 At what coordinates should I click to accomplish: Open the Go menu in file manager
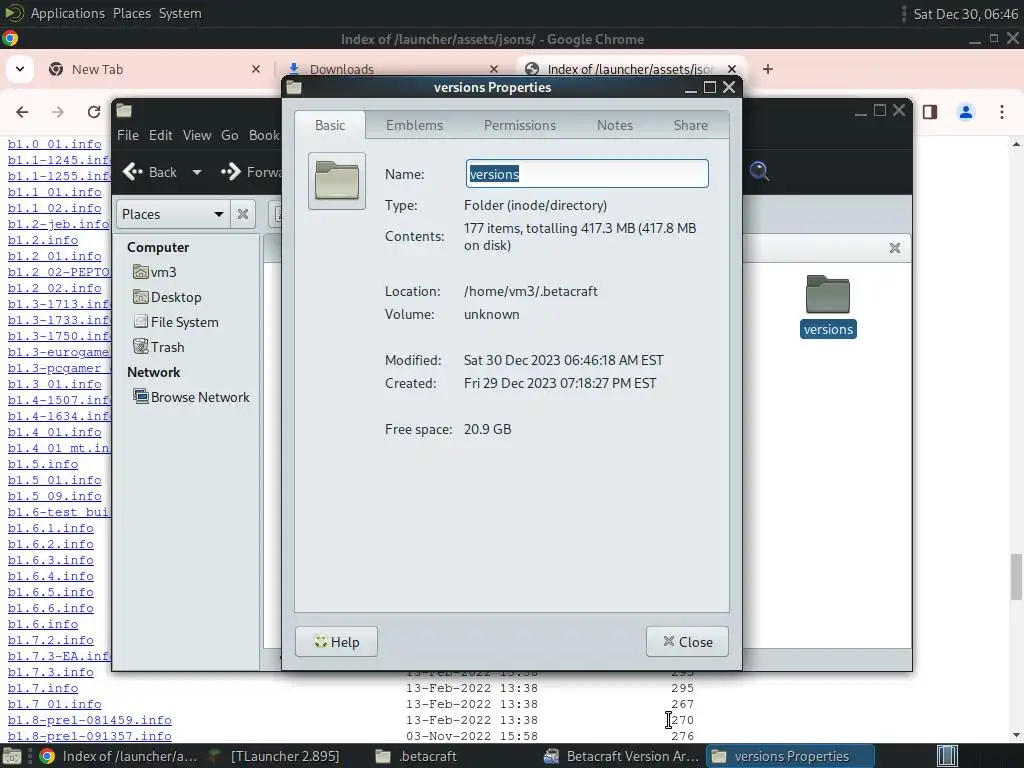coord(229,135)
